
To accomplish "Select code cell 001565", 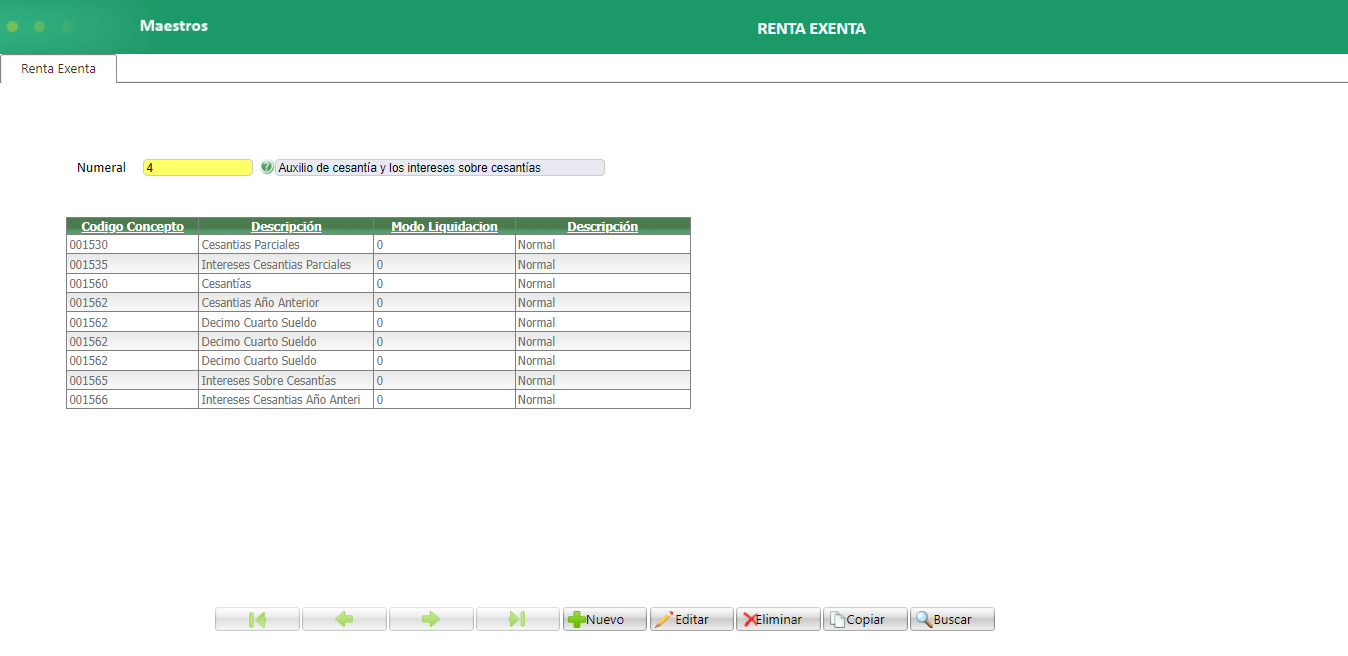I will pyautogui.click(x=132, y=381).
